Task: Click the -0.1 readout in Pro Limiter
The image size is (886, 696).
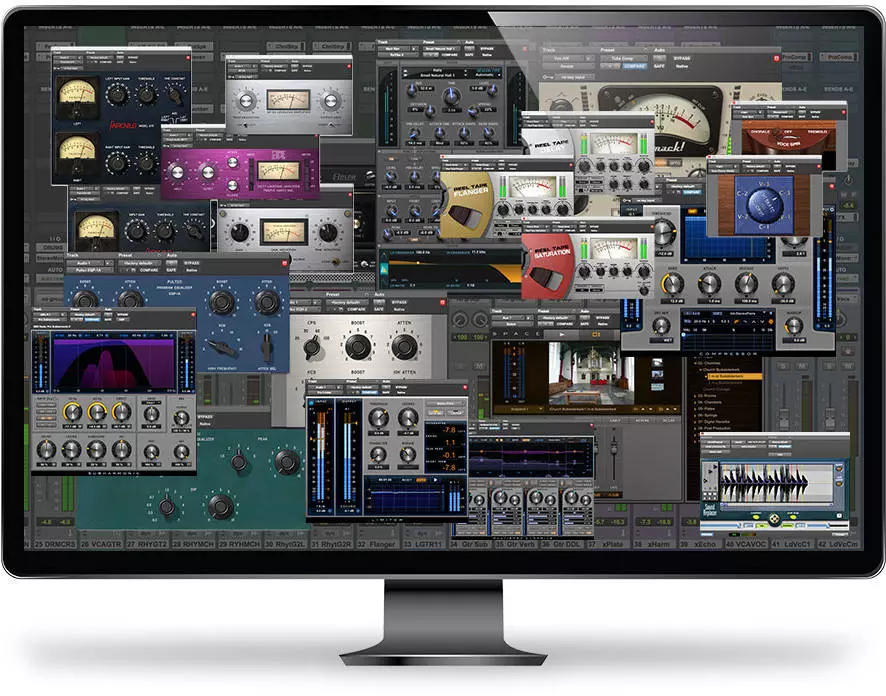Action: coord(449,455)
